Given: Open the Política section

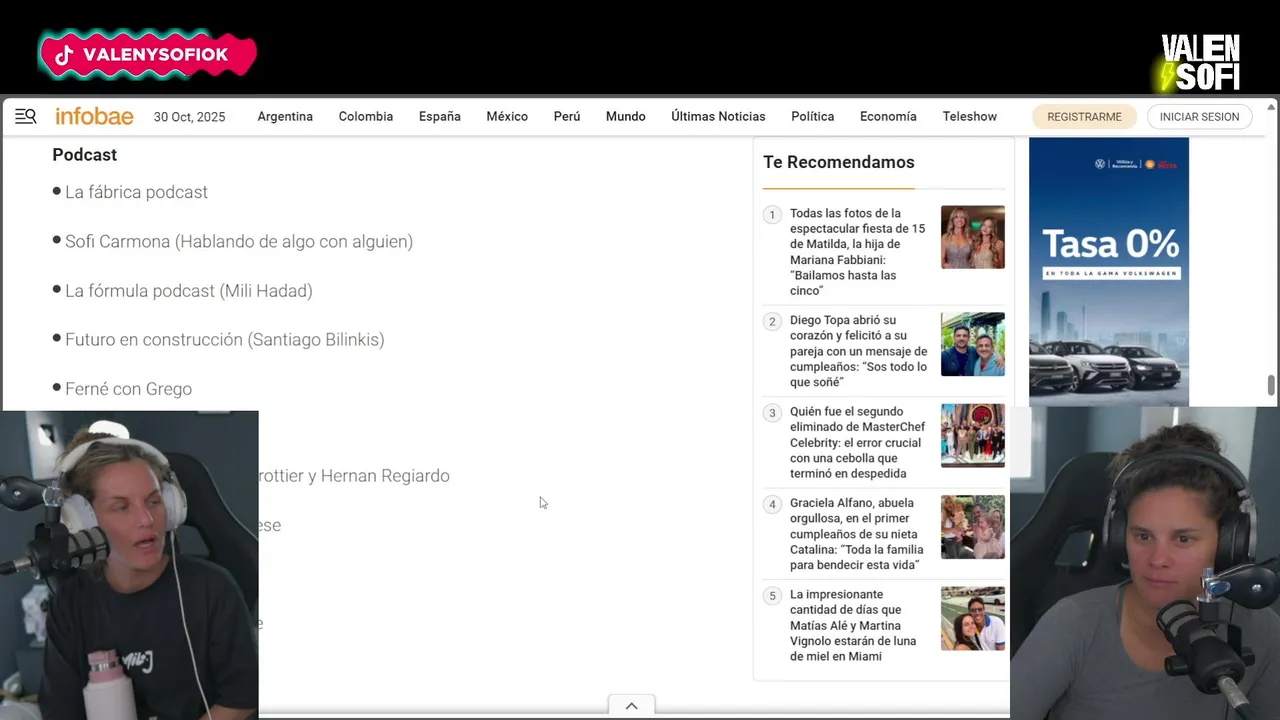Looking at the screenshot, I should (812, 117).
